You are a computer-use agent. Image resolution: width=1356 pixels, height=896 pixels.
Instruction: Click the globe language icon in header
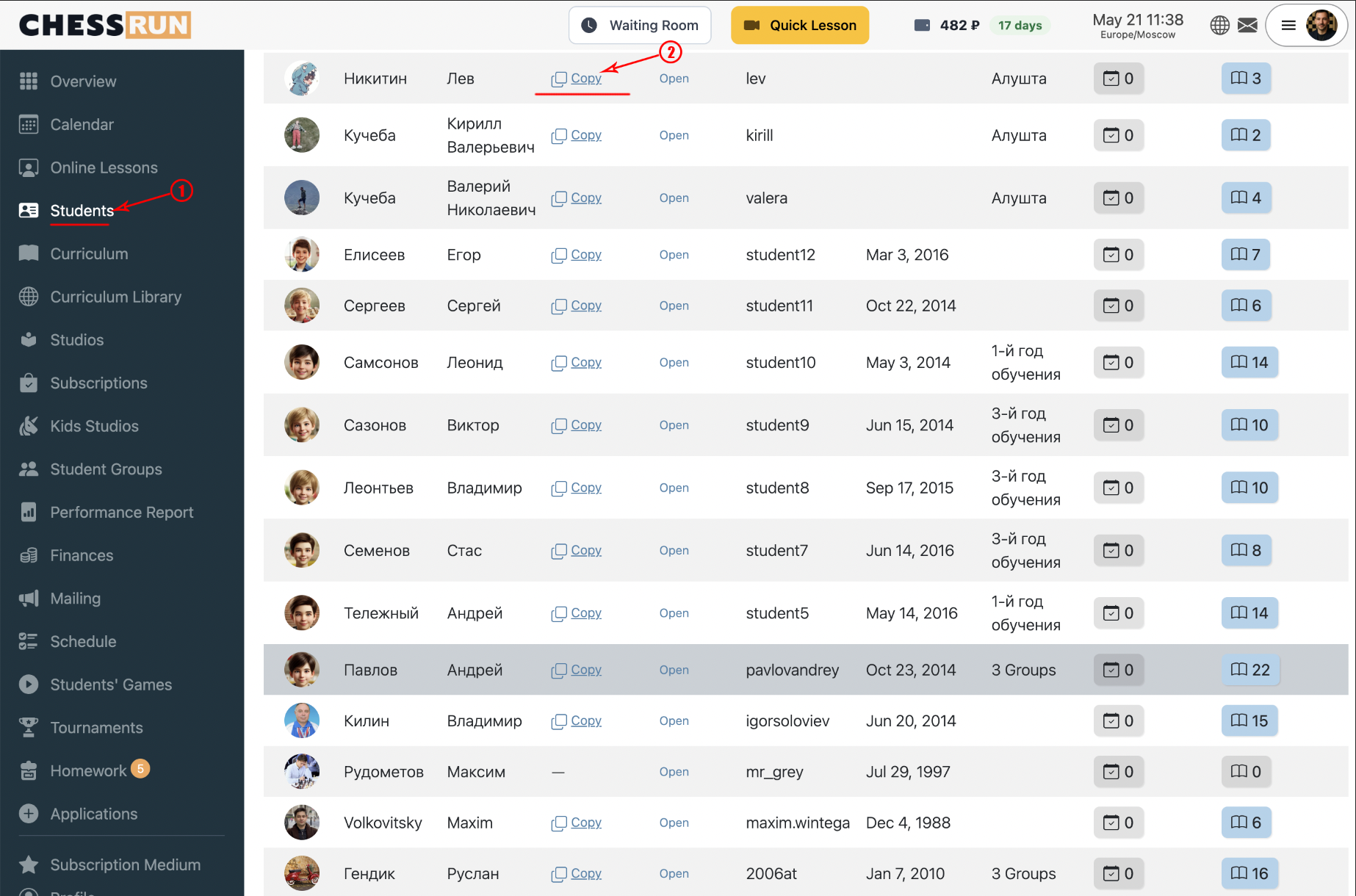[1219, 25]
